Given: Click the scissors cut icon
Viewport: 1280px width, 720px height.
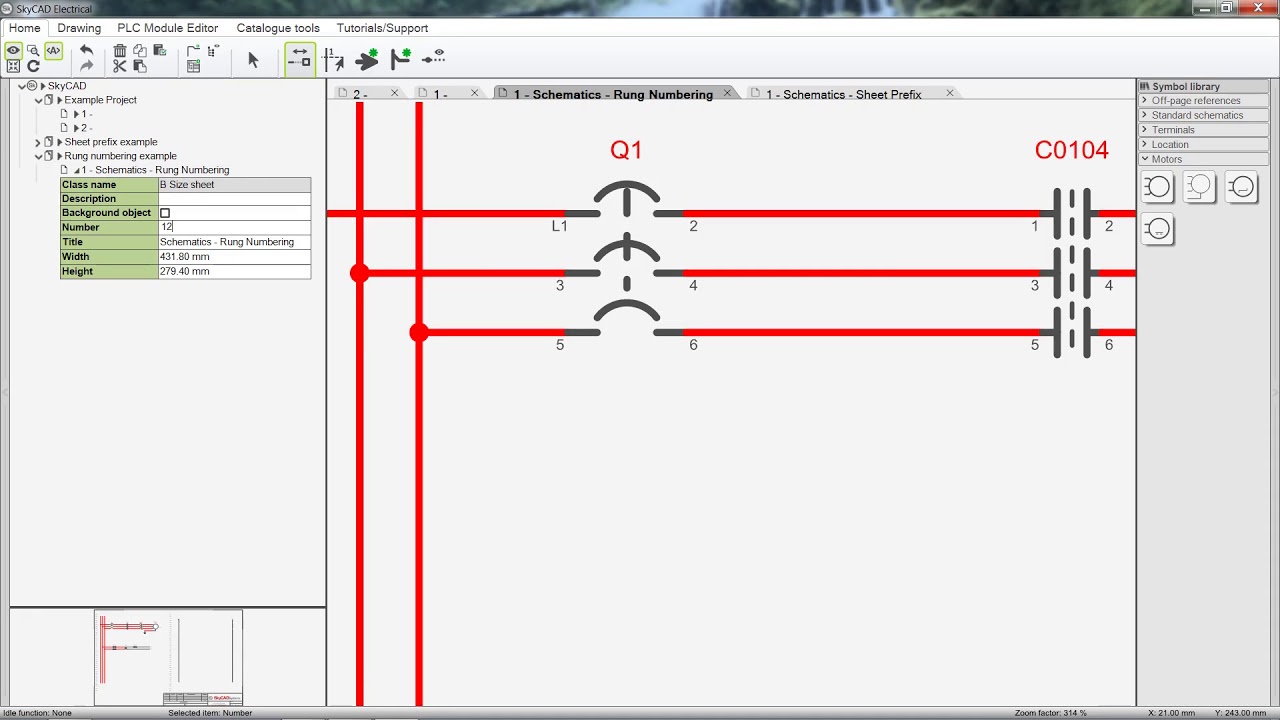Looking at the screenshot, I should pyautogui.click(x=120, y=67).
